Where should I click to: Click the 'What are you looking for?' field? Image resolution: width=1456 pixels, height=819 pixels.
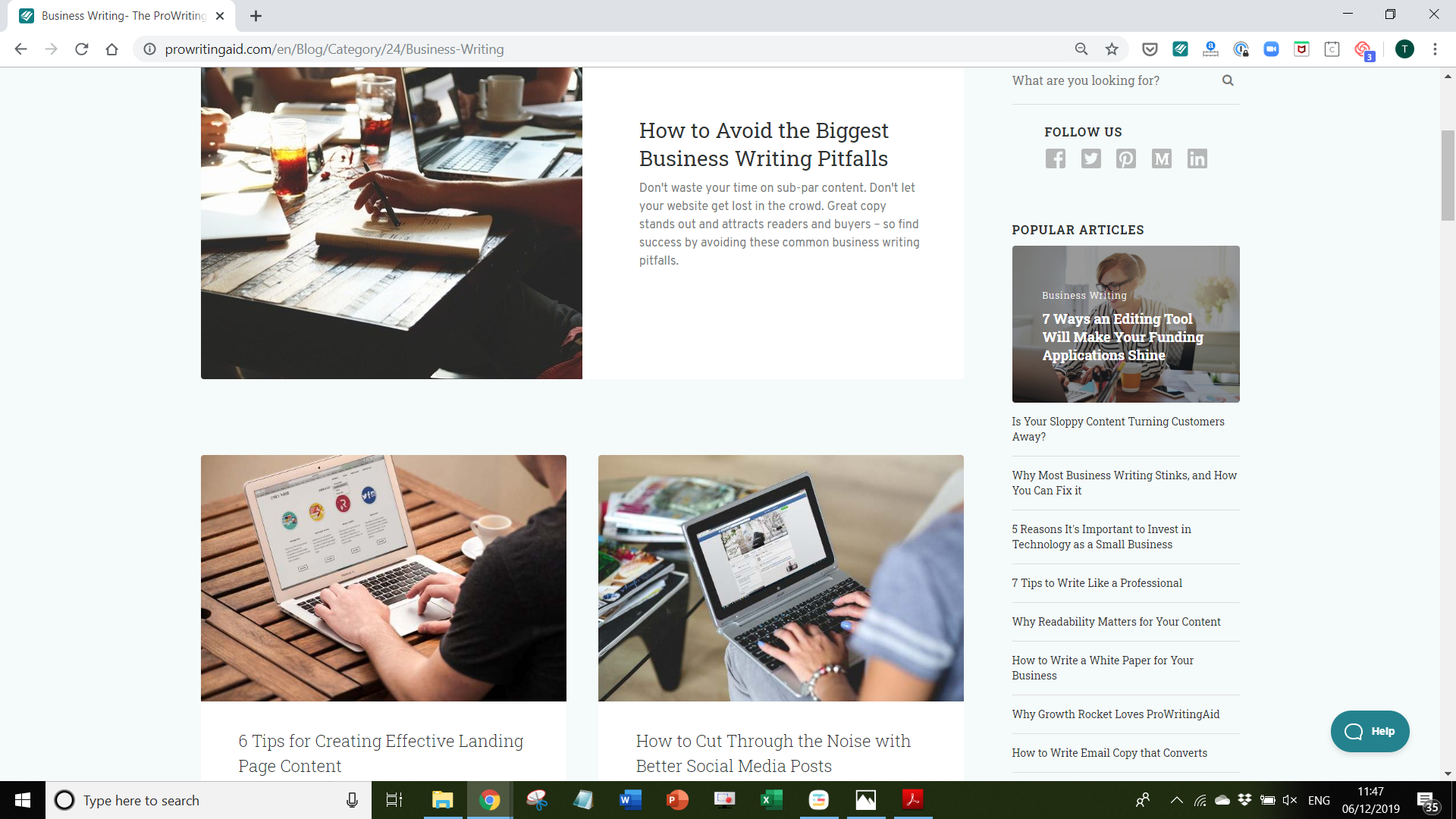[1107, 80]
